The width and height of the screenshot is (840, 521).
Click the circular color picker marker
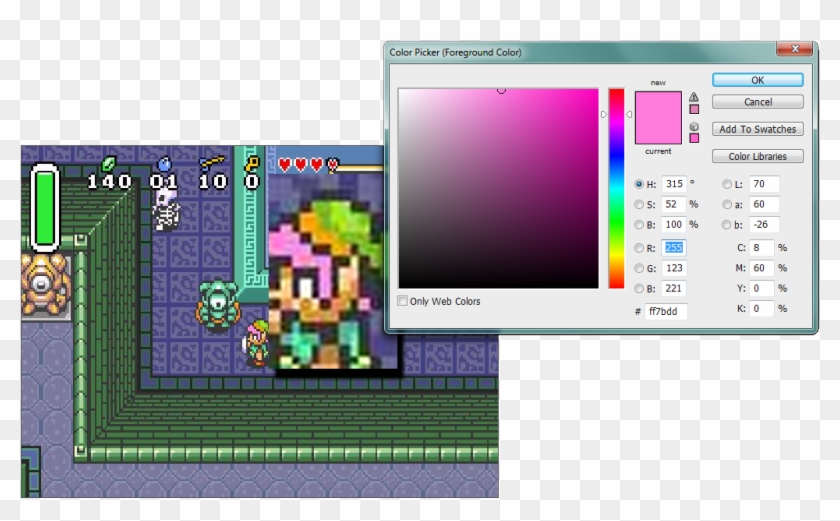(x=501, y=90)
